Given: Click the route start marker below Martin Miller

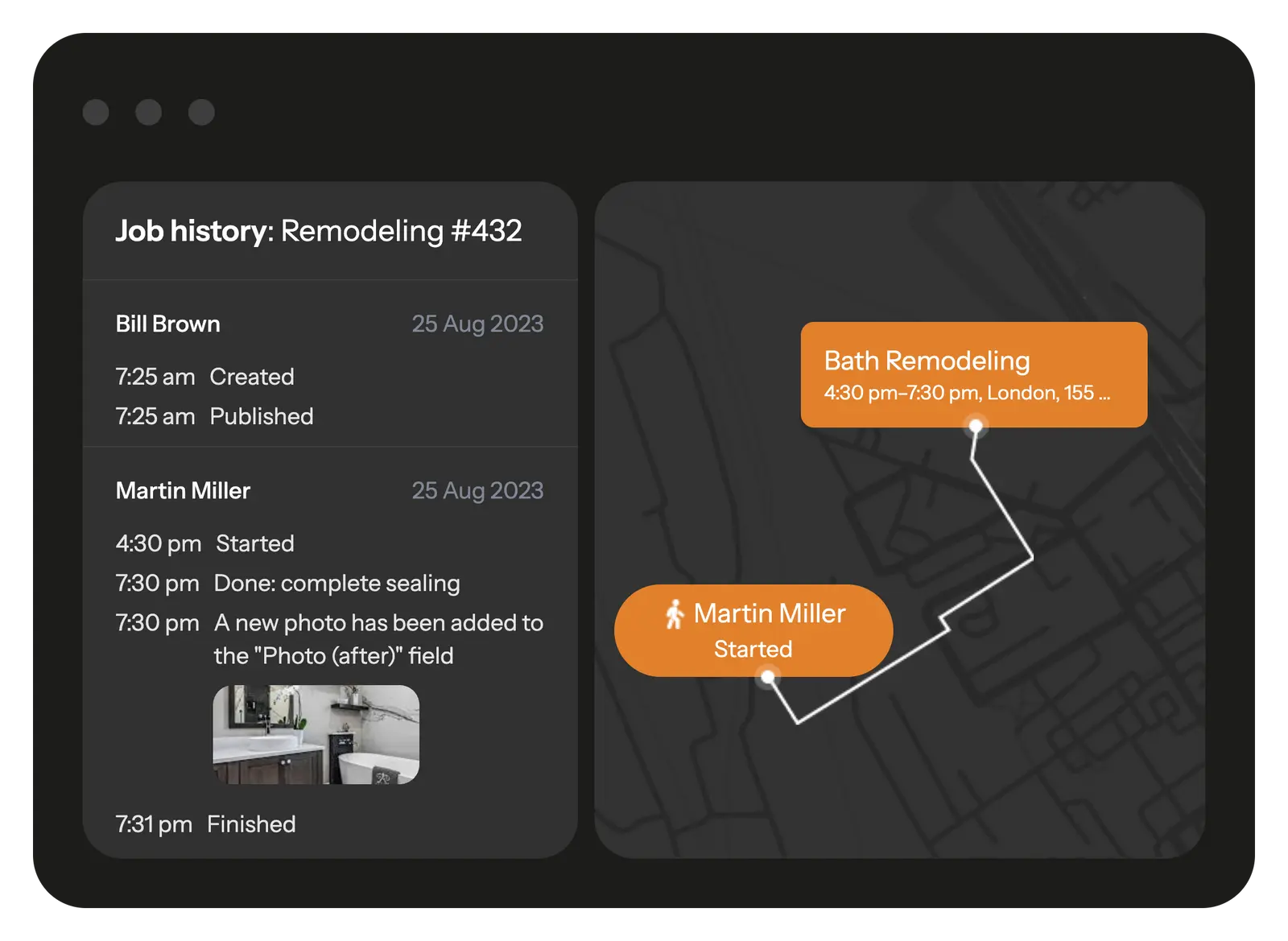Looking at the screenshot, I should click(x=768, y=677).
